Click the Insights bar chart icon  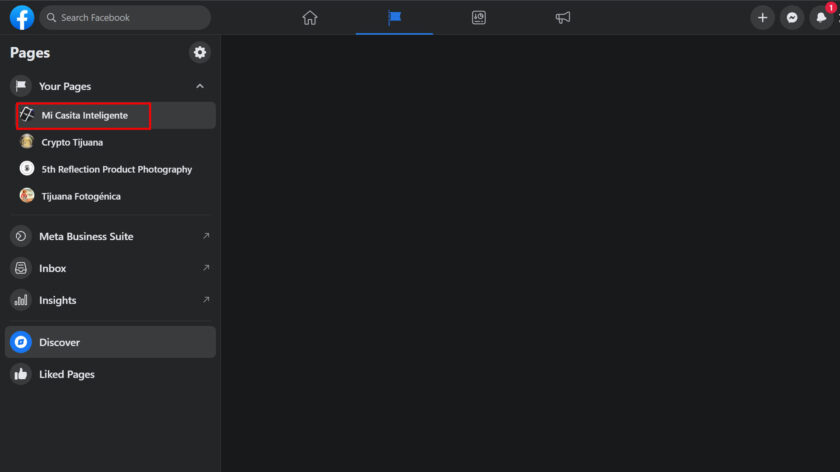pyautogui.click(x=21, y=300)
